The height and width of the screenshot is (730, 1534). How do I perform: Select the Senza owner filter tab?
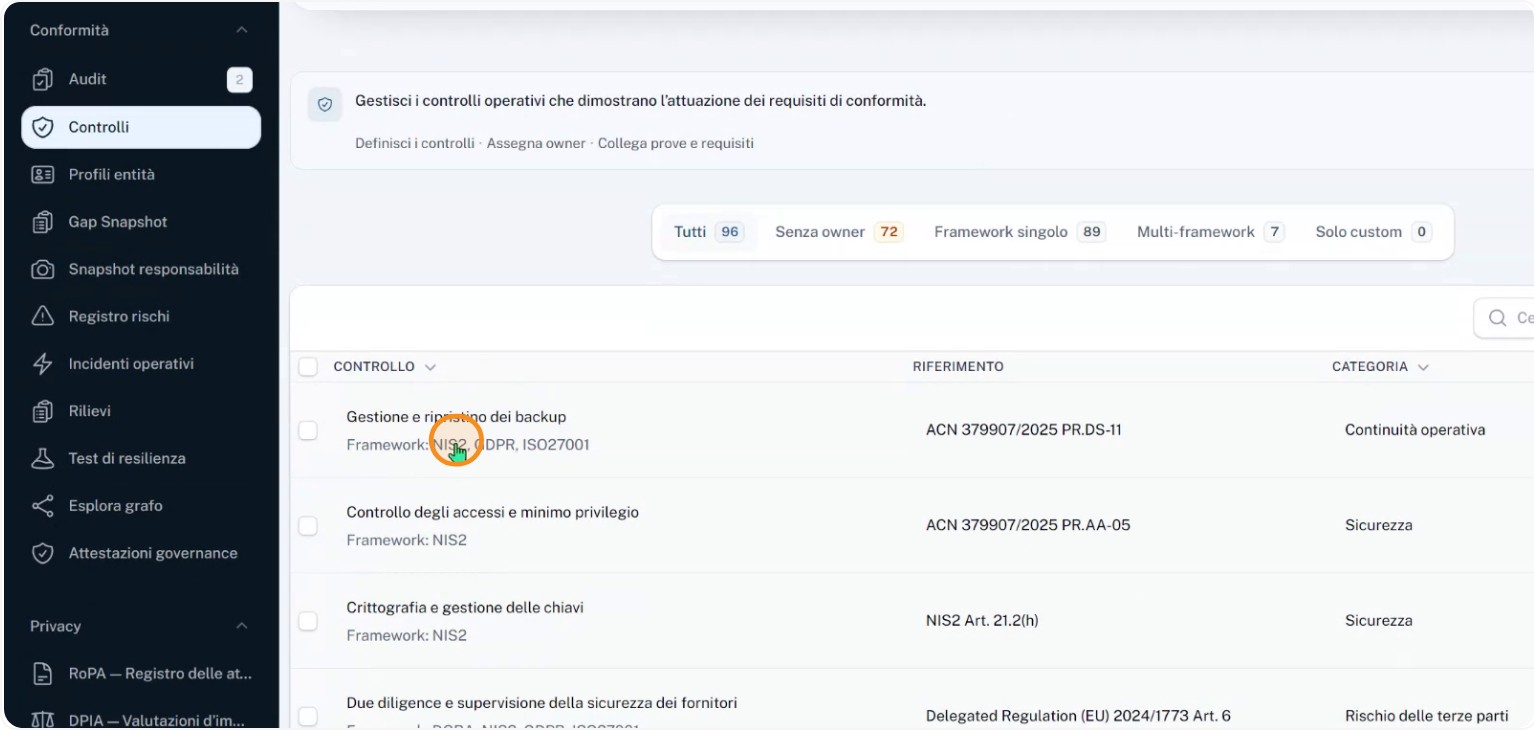pyautogui.click(x=839, y=232)
